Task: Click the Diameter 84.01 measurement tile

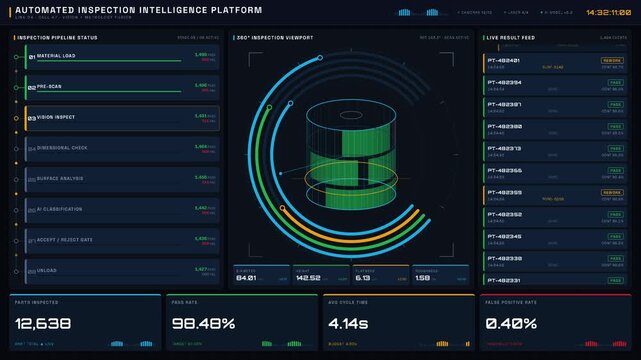Action: [262, 275]
